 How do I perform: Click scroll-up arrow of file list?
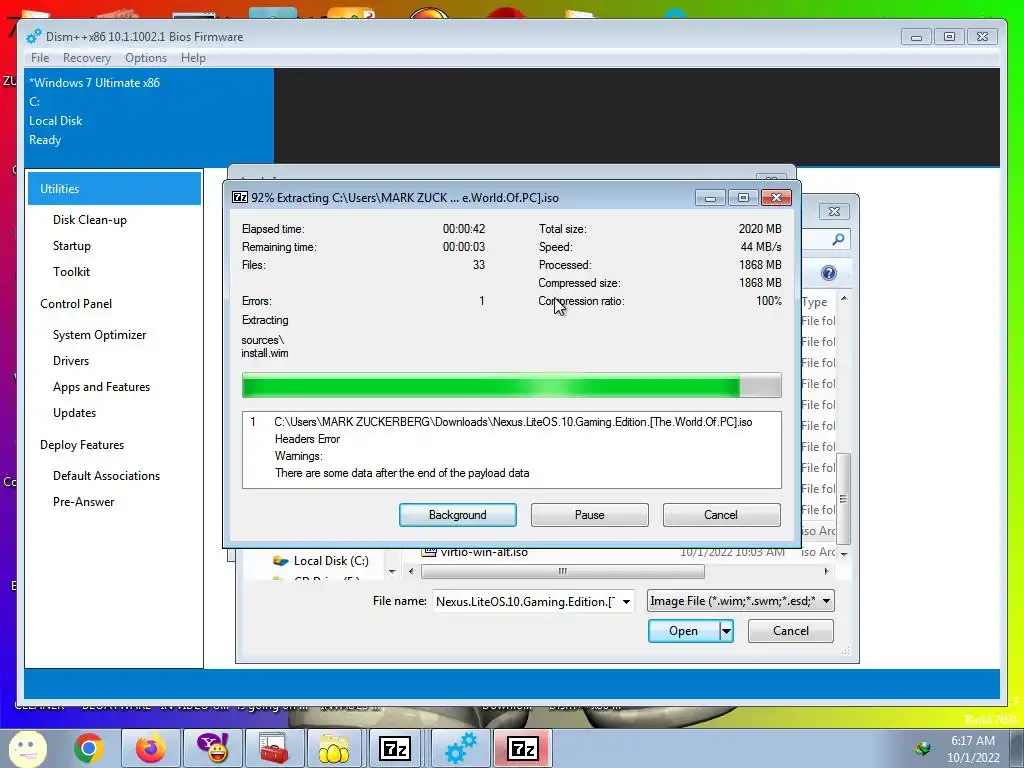pos(844,299)
